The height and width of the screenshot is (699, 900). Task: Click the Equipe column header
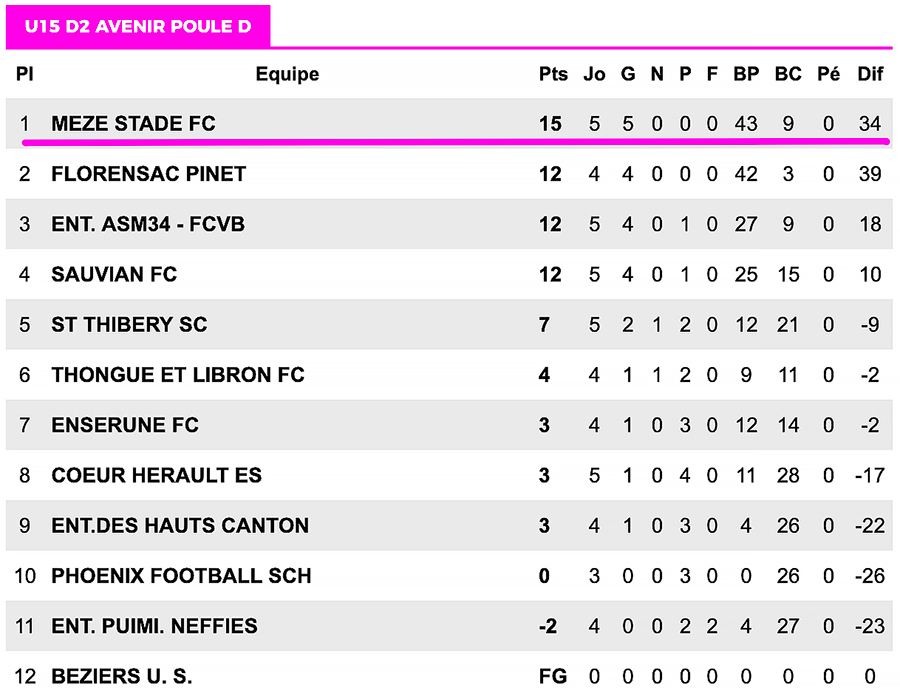(x=287, y=74)
